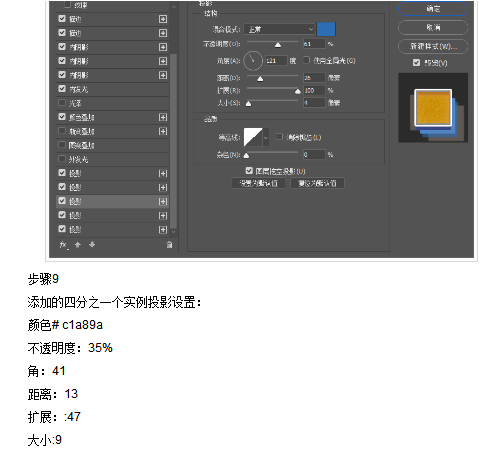479x450 pixels.
Task: Click the angle value field showing 121
Action: [276, 61]
